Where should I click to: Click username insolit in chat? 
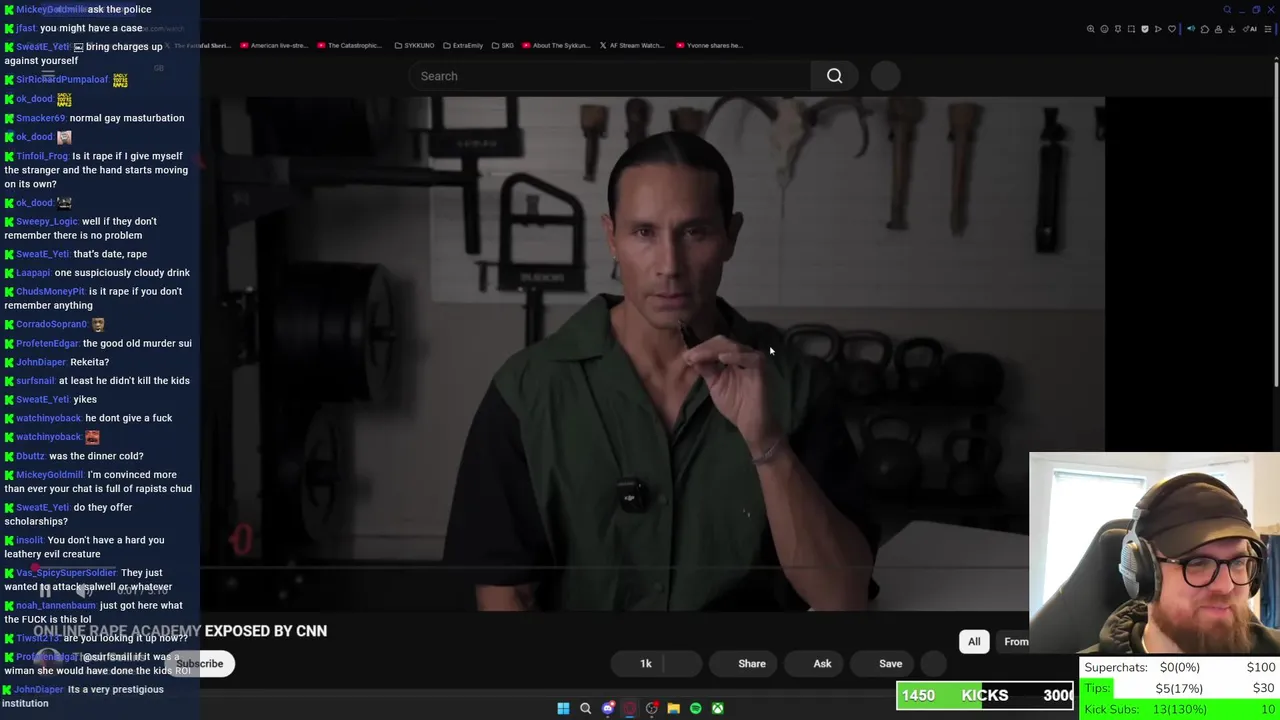[29, 540]
